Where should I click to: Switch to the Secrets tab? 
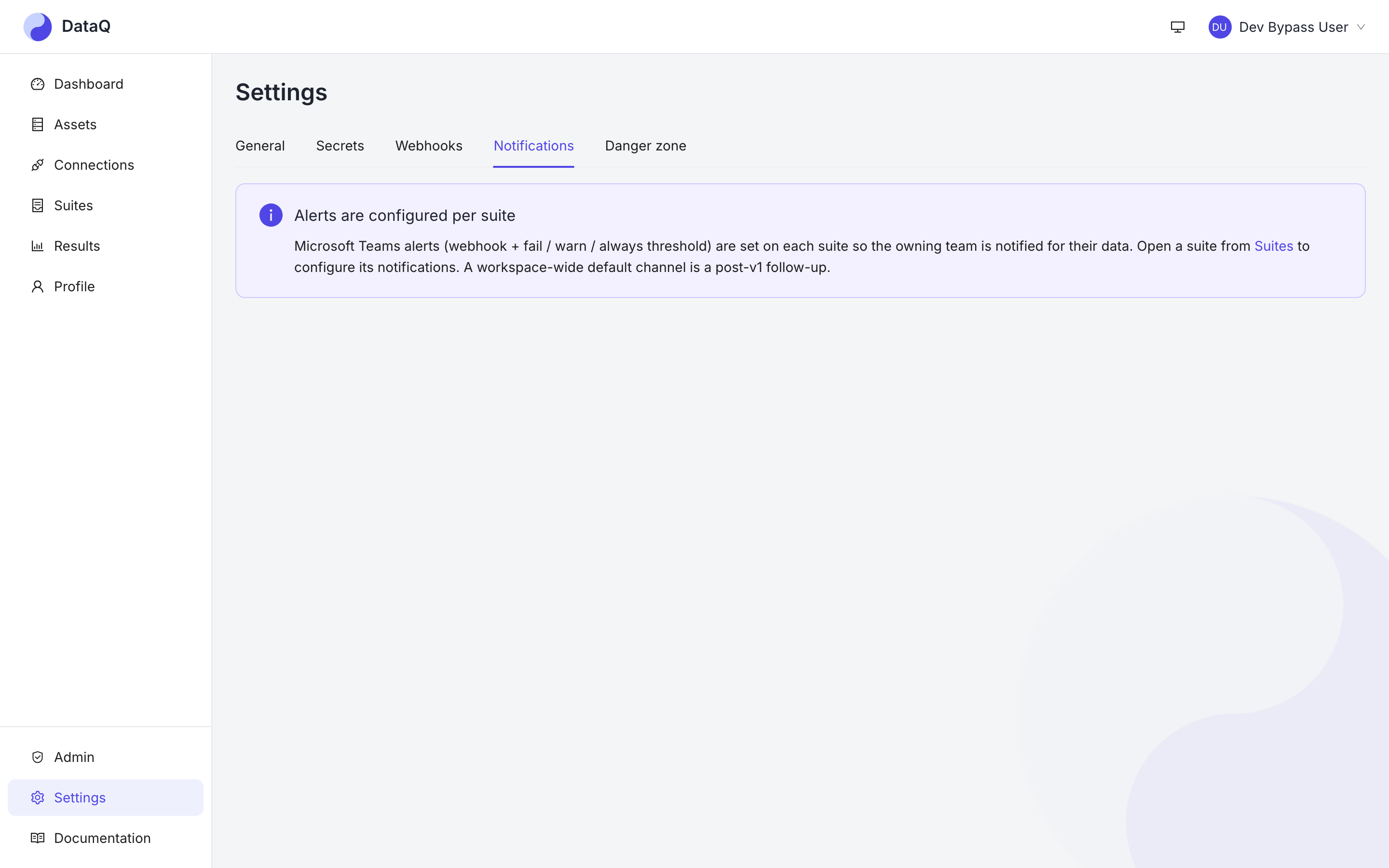(x=340, y=146)
